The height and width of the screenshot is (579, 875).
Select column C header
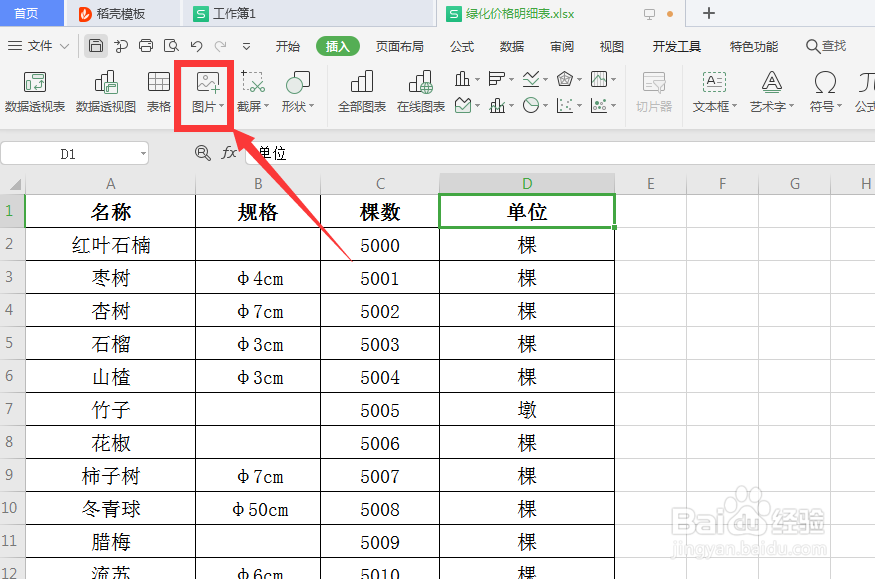[x=380, y=184]
